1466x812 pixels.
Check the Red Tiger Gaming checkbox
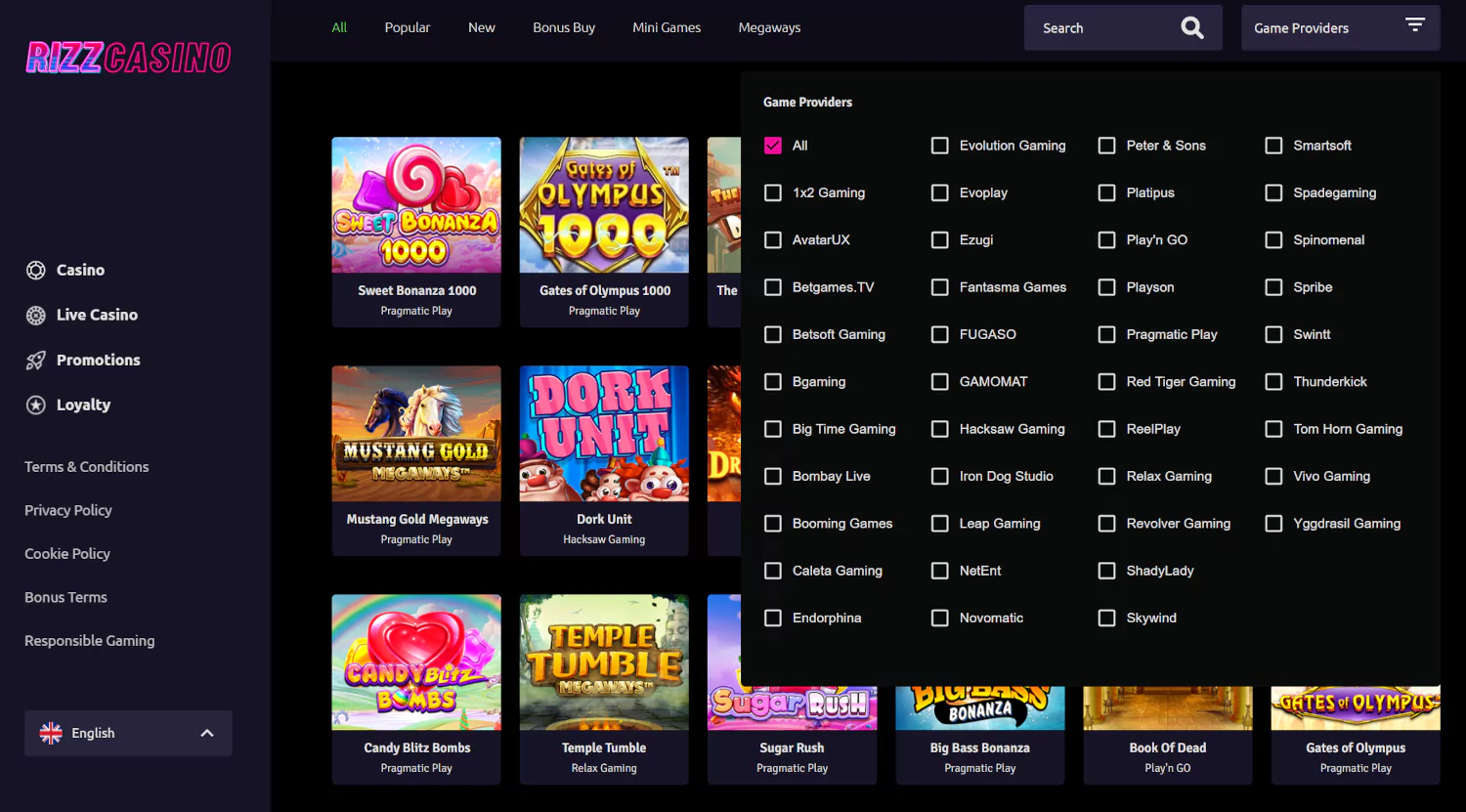pos(1107,382)
